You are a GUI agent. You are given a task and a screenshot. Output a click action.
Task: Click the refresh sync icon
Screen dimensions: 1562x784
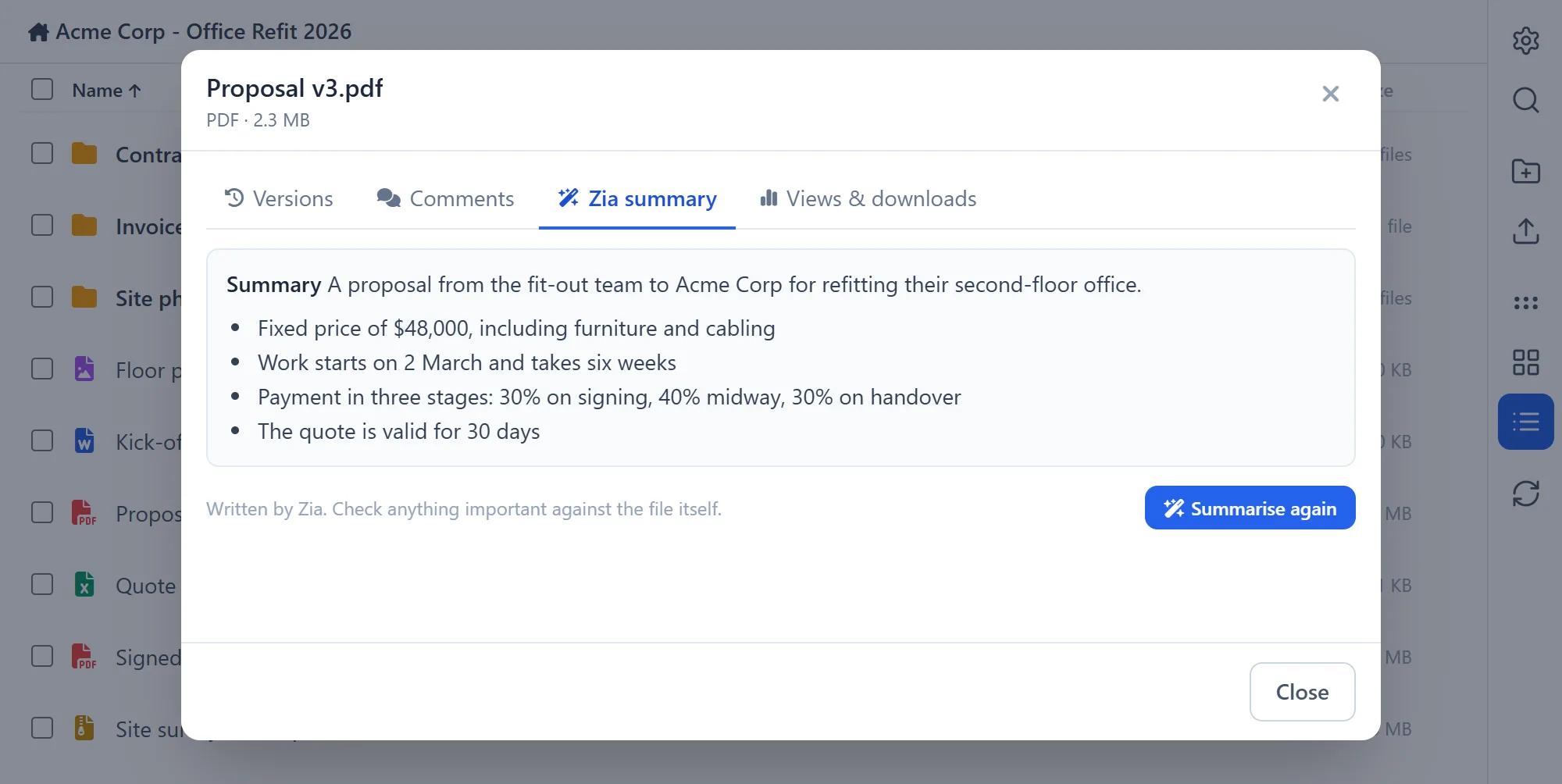tap(1525, 494)
